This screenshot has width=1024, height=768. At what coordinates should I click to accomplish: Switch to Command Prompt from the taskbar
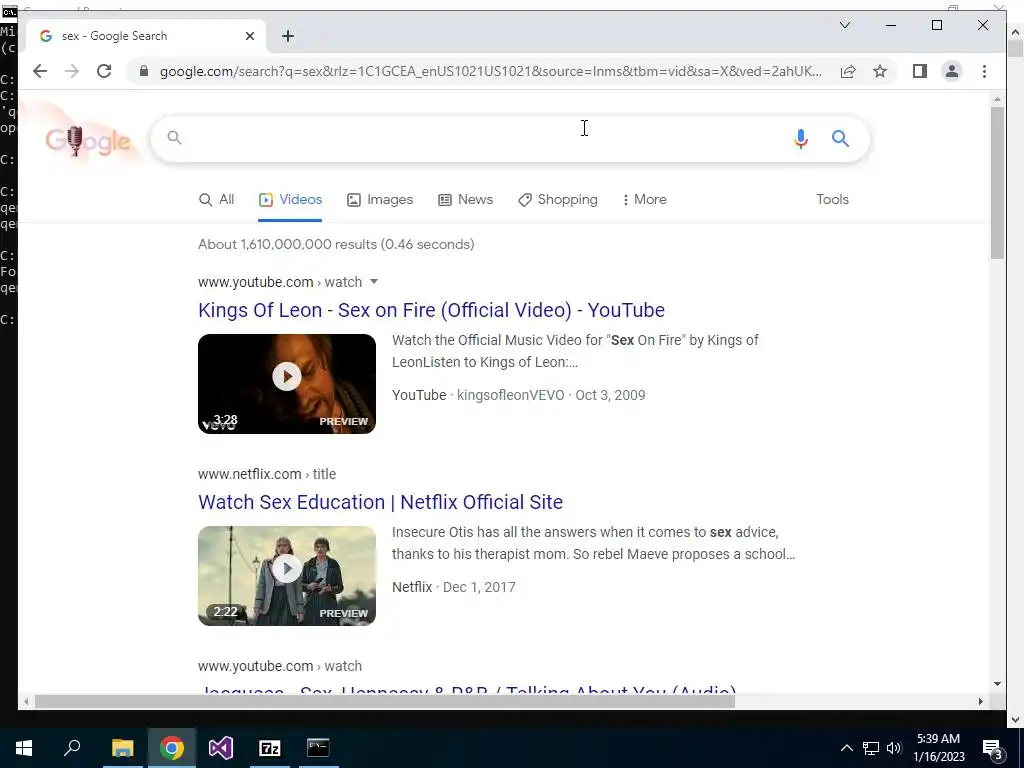point(318,748)
